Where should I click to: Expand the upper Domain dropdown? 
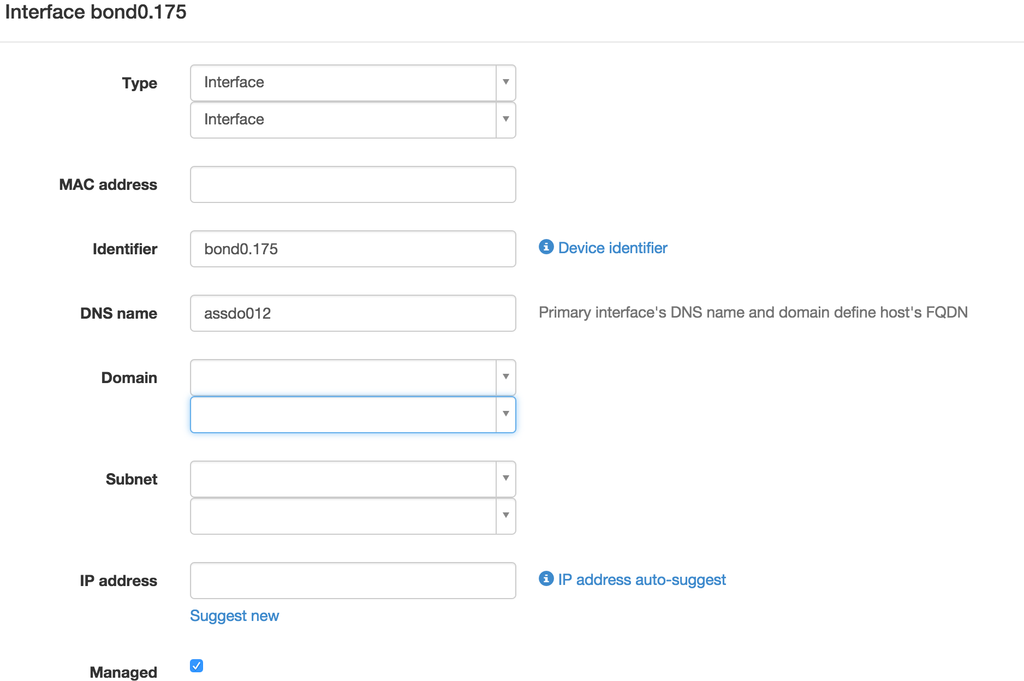coord(353,377)
